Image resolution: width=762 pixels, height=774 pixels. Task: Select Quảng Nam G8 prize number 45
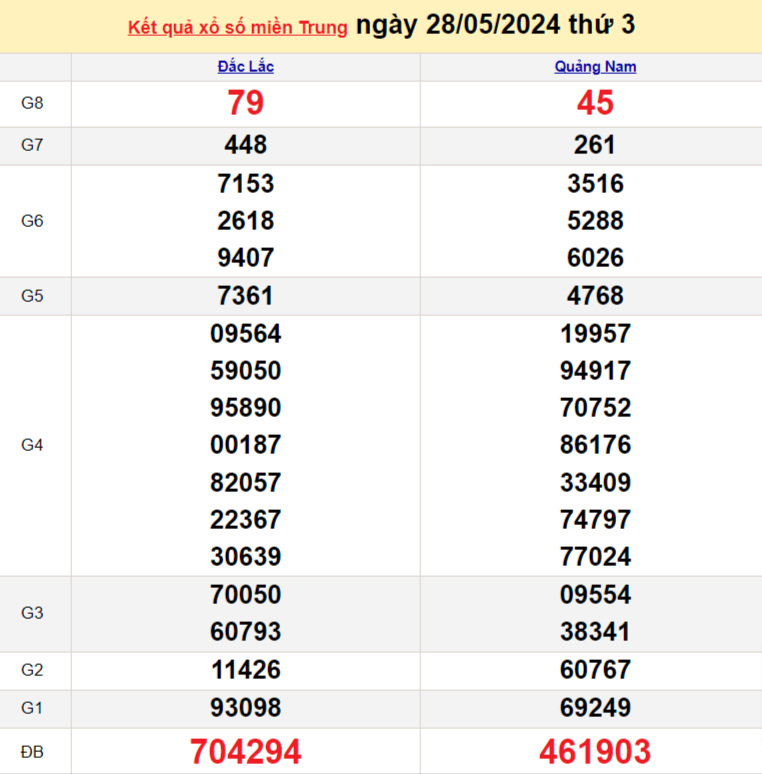[x=595, y=103]
